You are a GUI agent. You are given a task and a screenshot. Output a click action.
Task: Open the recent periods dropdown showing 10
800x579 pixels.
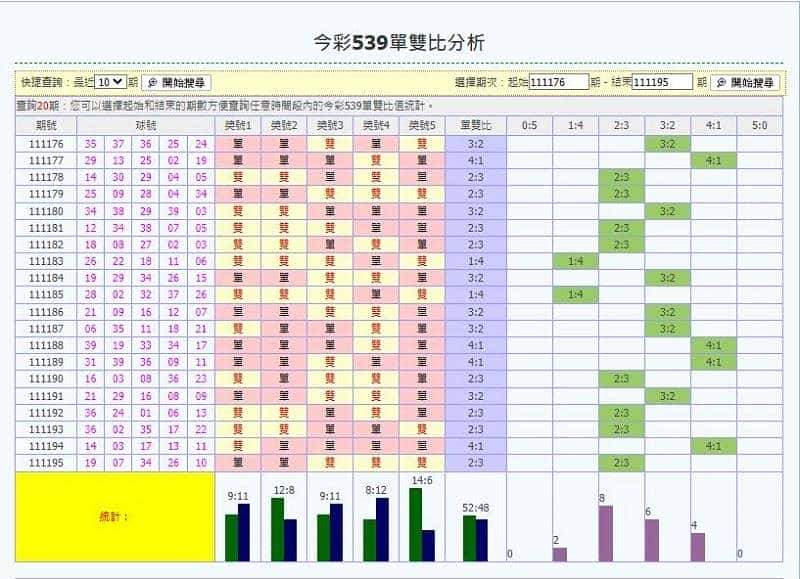(x=111, y=82)
